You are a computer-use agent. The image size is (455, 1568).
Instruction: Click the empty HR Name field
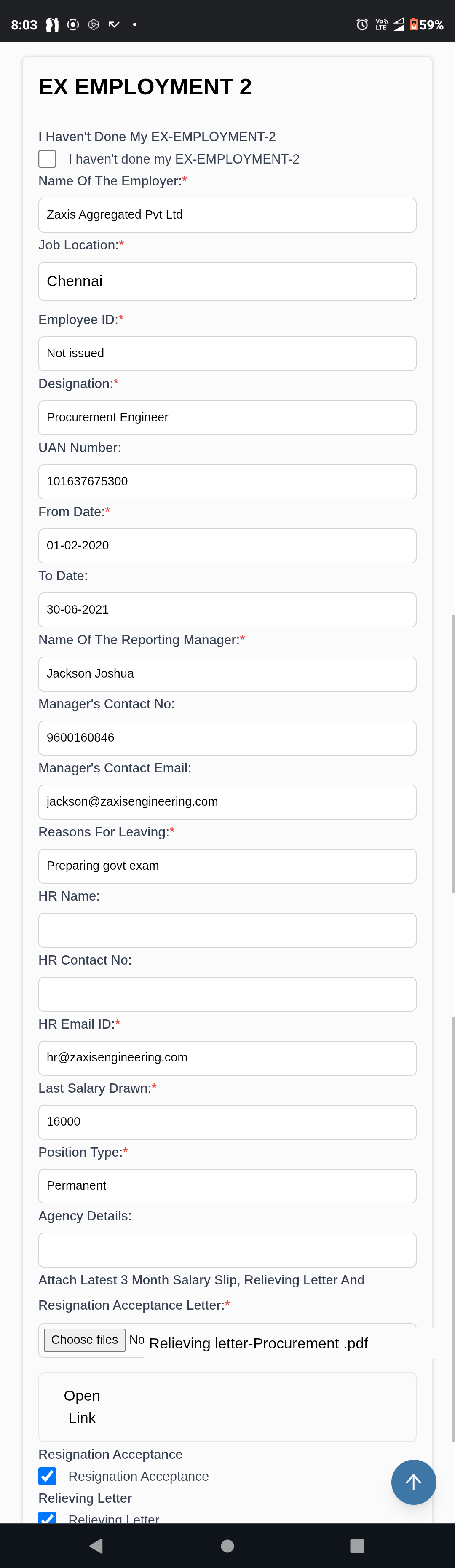pos(227,930)
